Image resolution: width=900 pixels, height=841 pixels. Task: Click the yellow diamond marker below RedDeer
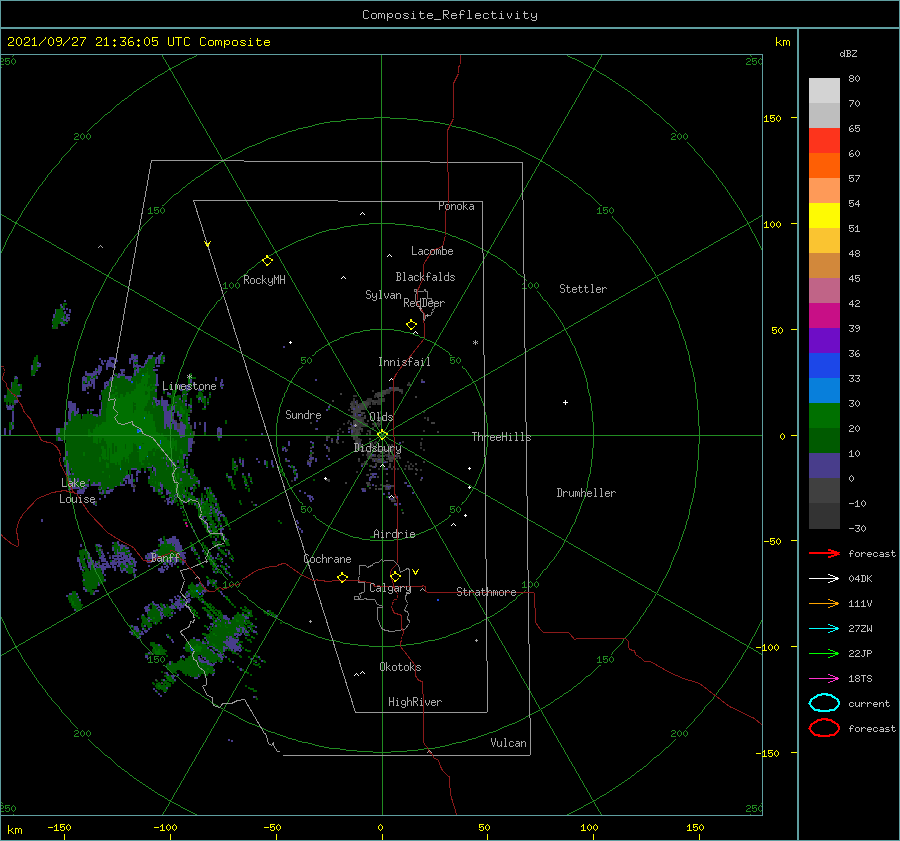click(x=412, y=325)
